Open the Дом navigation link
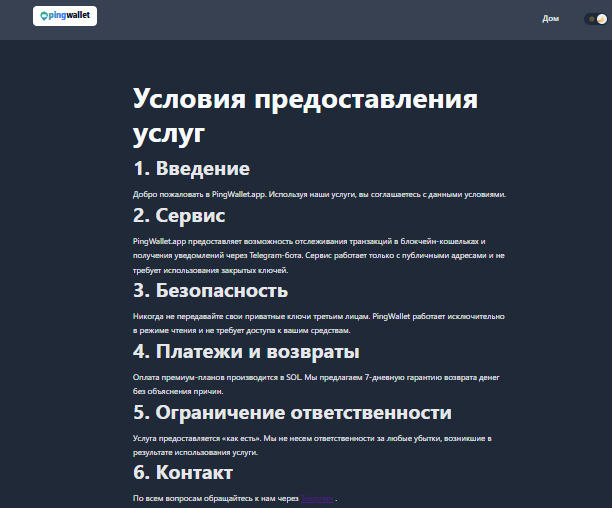612x508 pixels. point(550,18)
